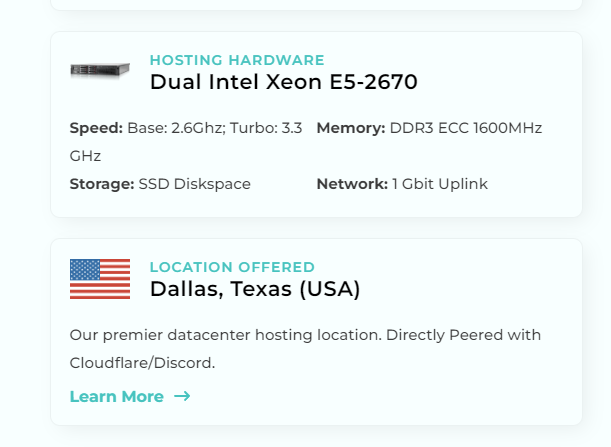Click the Memory: DDR3 ECC 1600MHz text
Screen dimensions: 611x447
pyautogui.click(x=429, y=128)
